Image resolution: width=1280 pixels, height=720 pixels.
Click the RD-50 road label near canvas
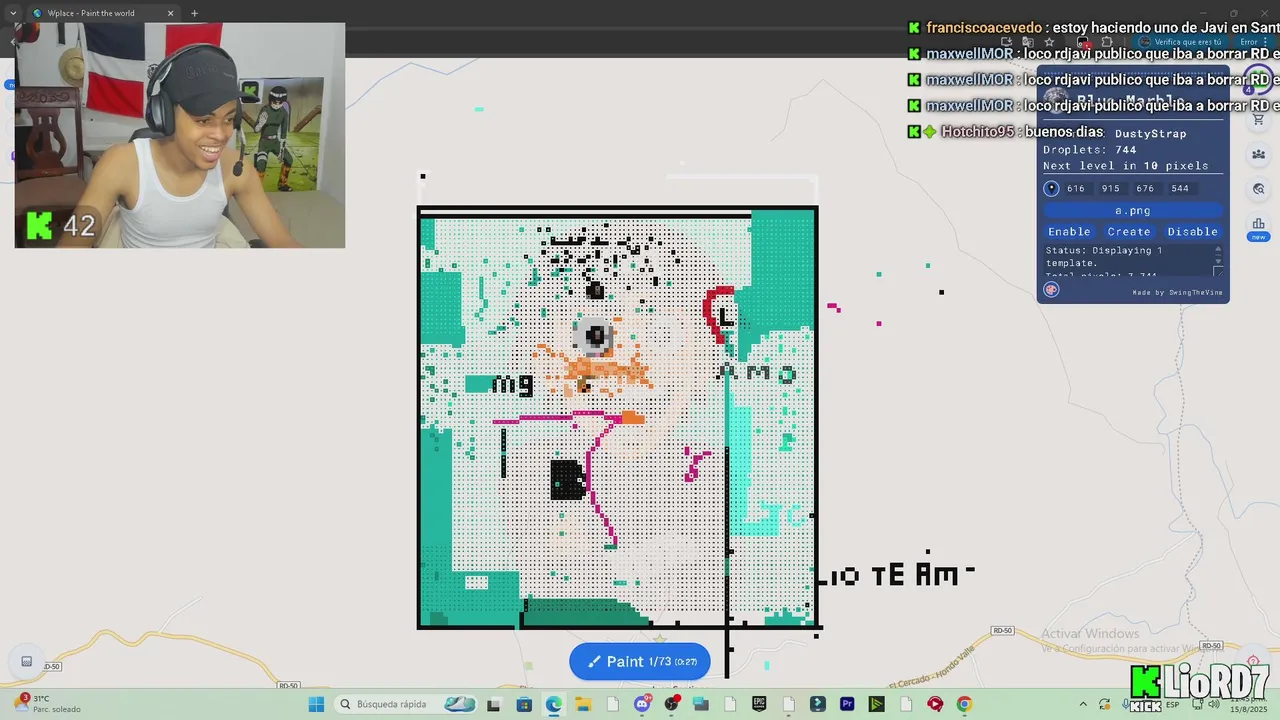(x=1002, y=631)
